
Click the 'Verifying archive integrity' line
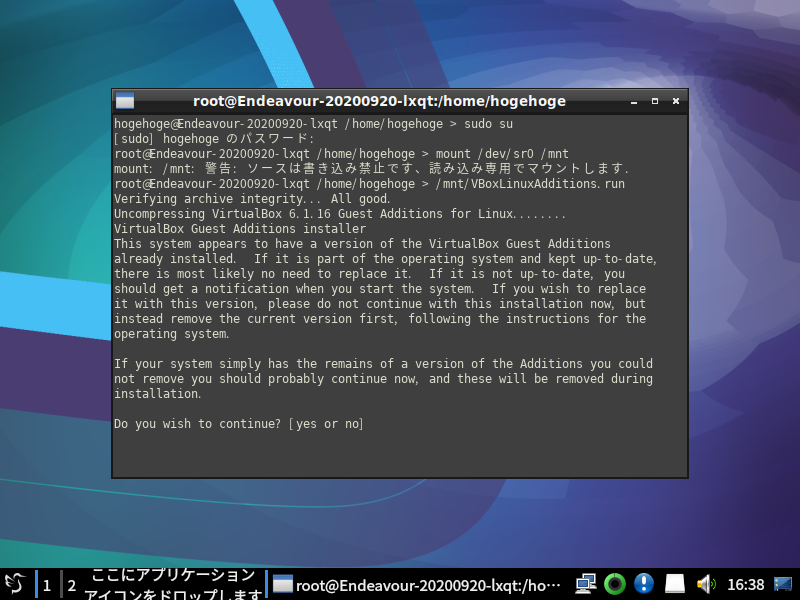(252, 199)
